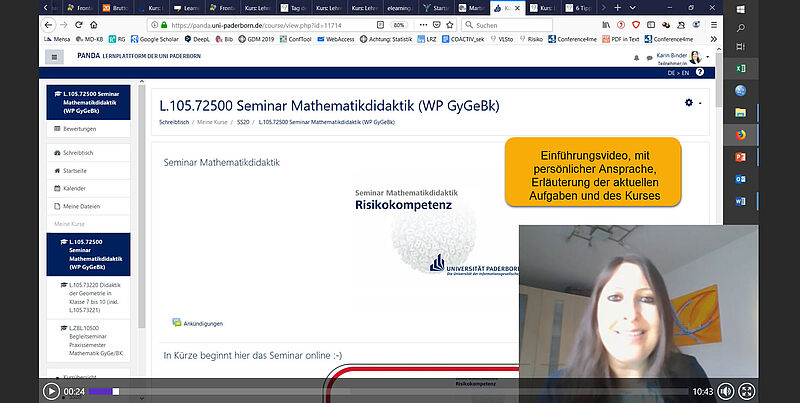The width and height of the screenshot is (800, 403).
Task: Open the PDF in Text bookmark
Action: point(620,39)
